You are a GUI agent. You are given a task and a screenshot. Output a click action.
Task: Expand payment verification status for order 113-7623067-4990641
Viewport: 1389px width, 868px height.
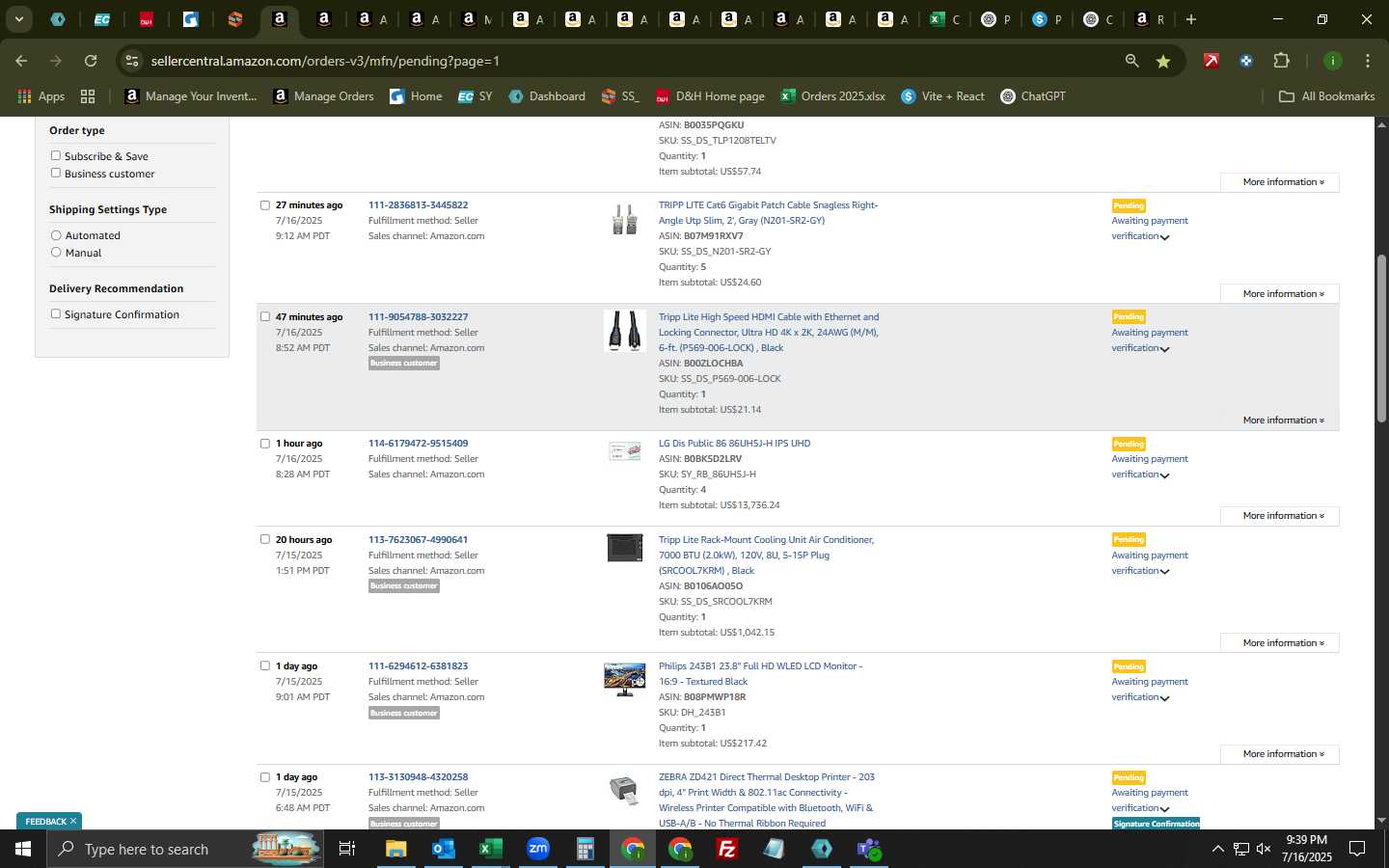(1164, 572)
